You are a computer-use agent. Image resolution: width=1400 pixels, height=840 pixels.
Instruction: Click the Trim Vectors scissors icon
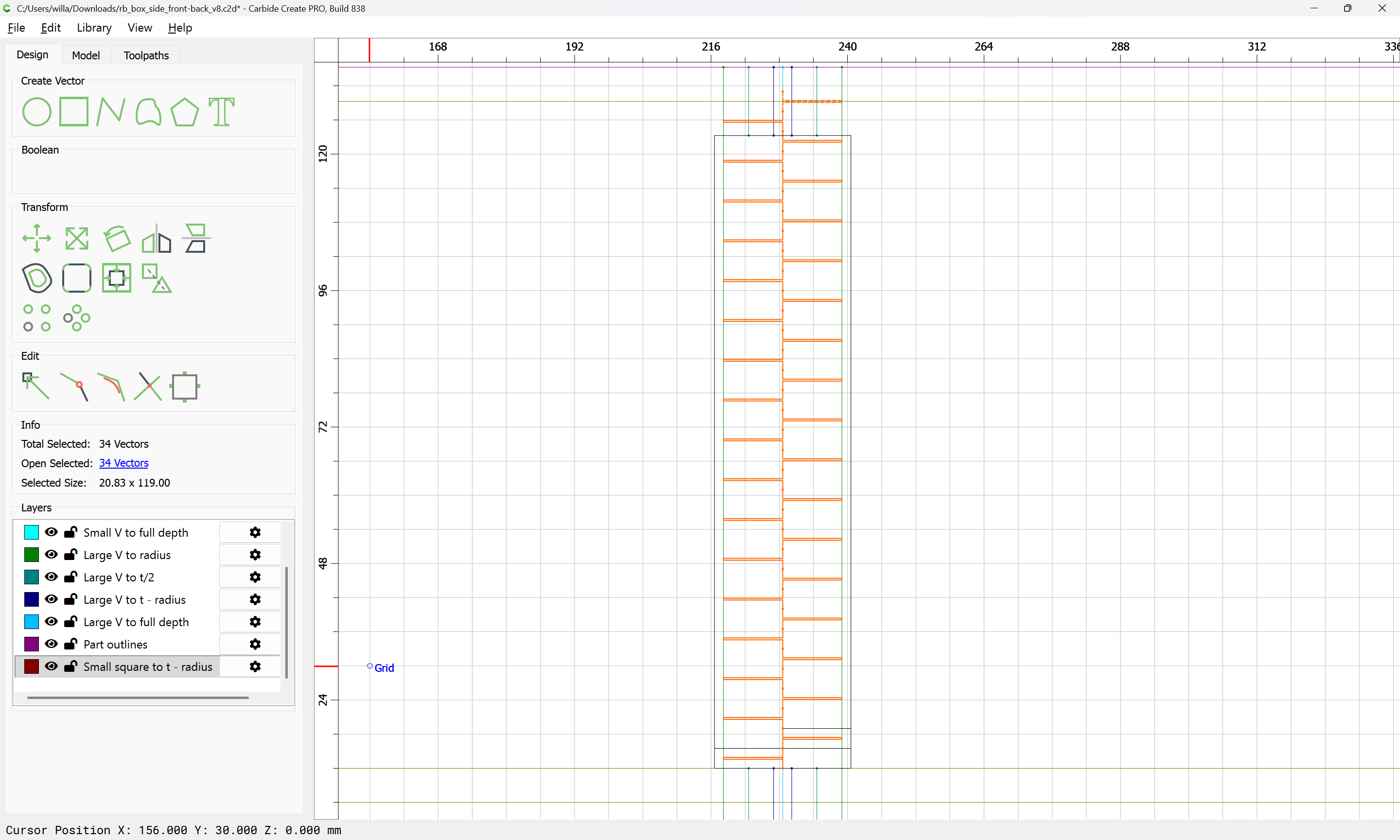pos(148,386)
